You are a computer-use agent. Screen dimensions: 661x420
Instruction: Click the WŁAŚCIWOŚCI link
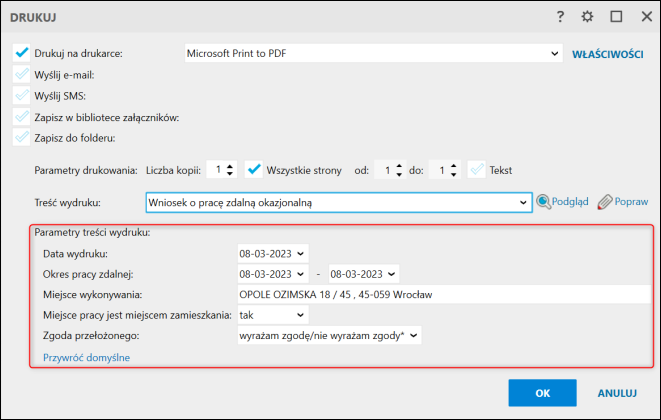click(607, 53)
